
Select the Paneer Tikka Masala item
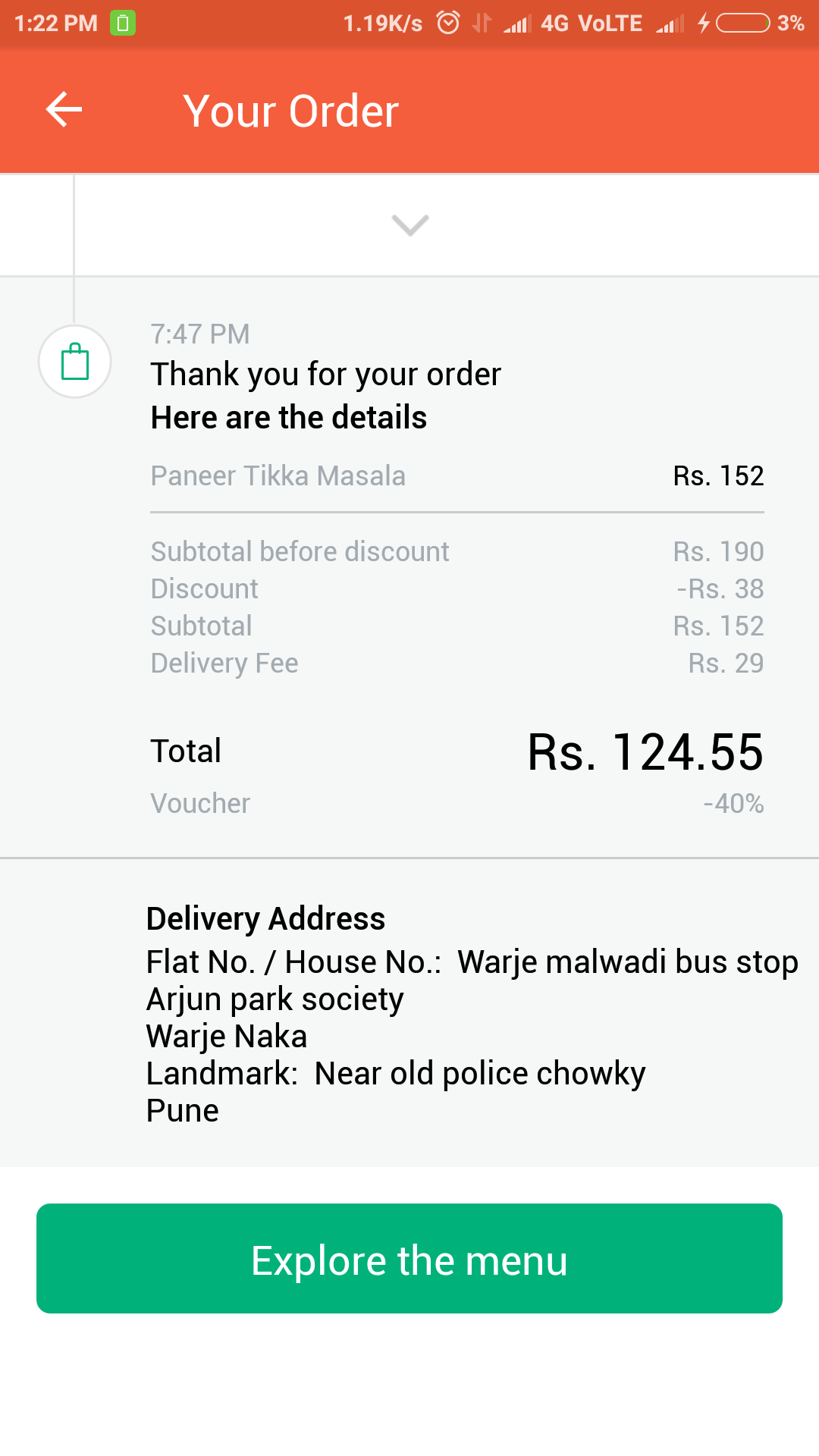(x=278, y=476)
